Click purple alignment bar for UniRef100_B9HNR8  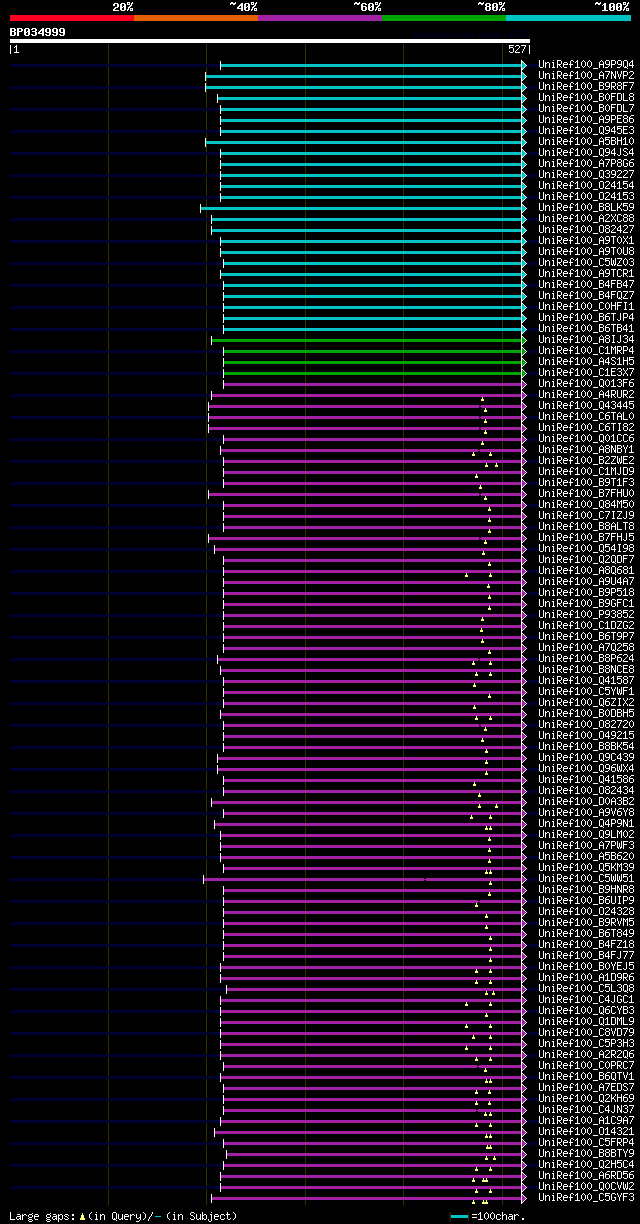[374, 890]
